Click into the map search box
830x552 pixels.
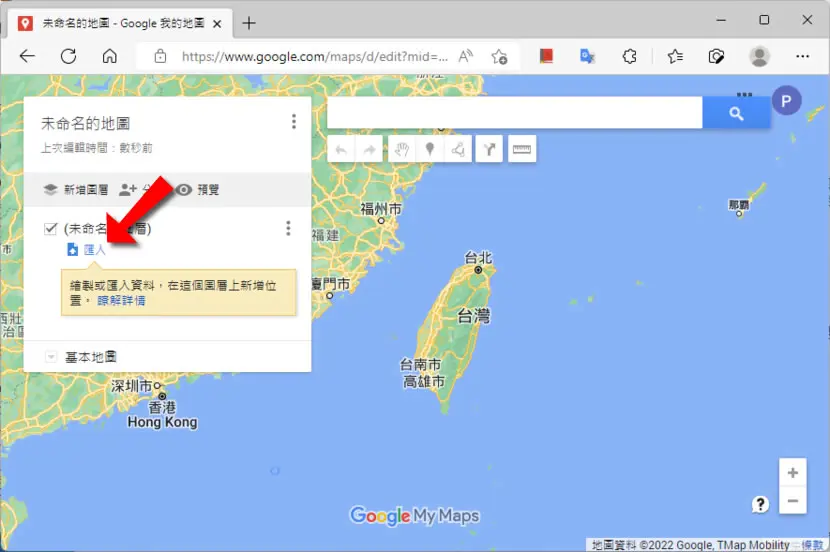pyautogui.click(x=515, y=113)
